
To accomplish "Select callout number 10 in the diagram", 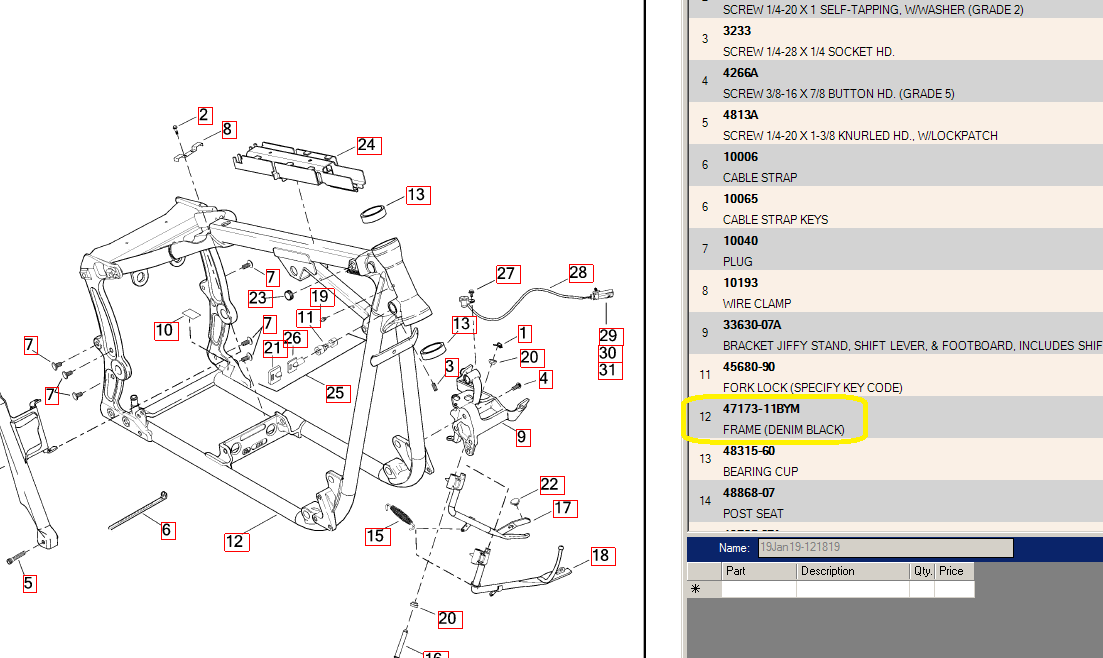I will point(166,330).
